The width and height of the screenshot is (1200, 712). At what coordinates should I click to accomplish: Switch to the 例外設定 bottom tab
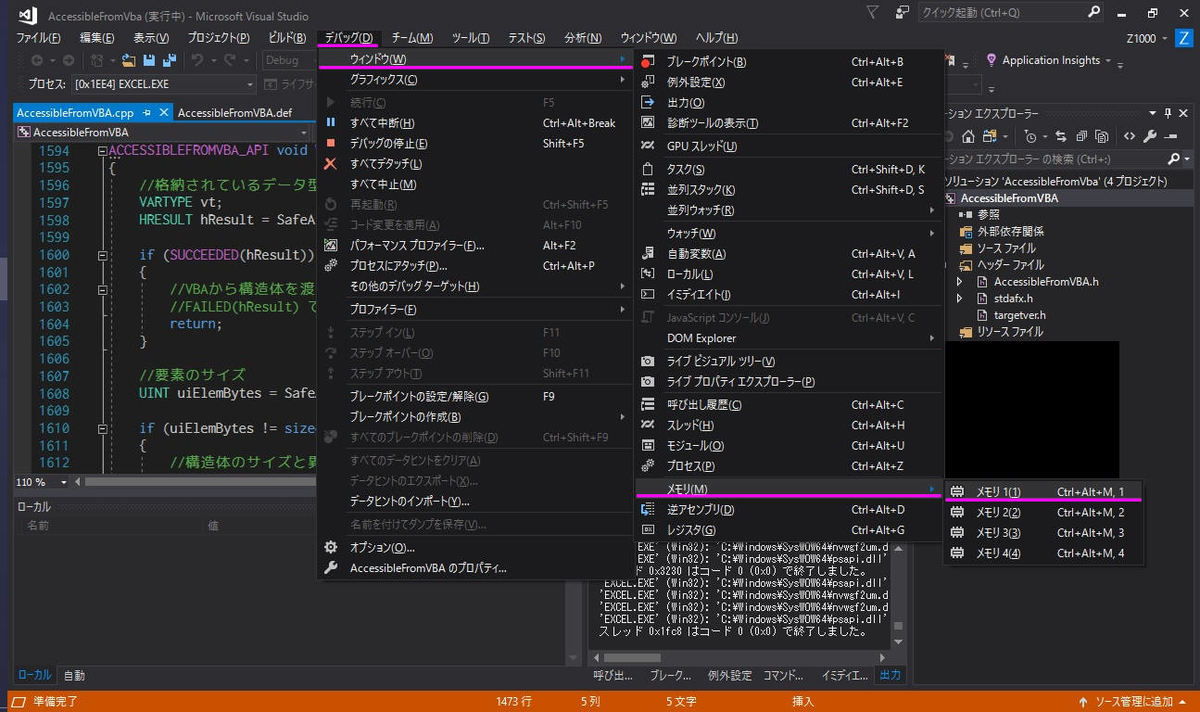coord(729,675)
